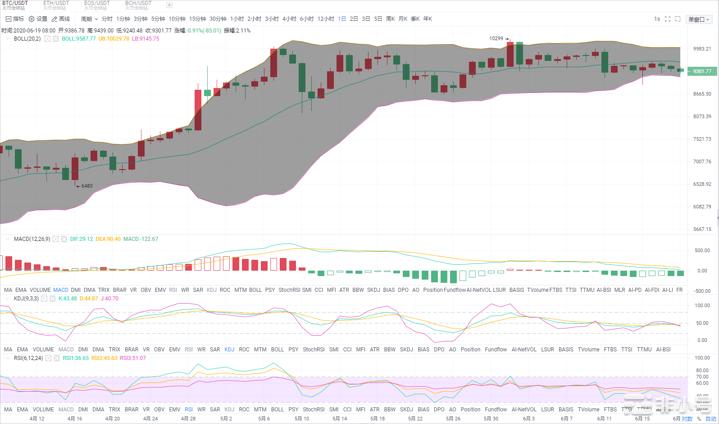Click the UB upper band value label
The height and width of the screenshot is (424, 719).
114,39
